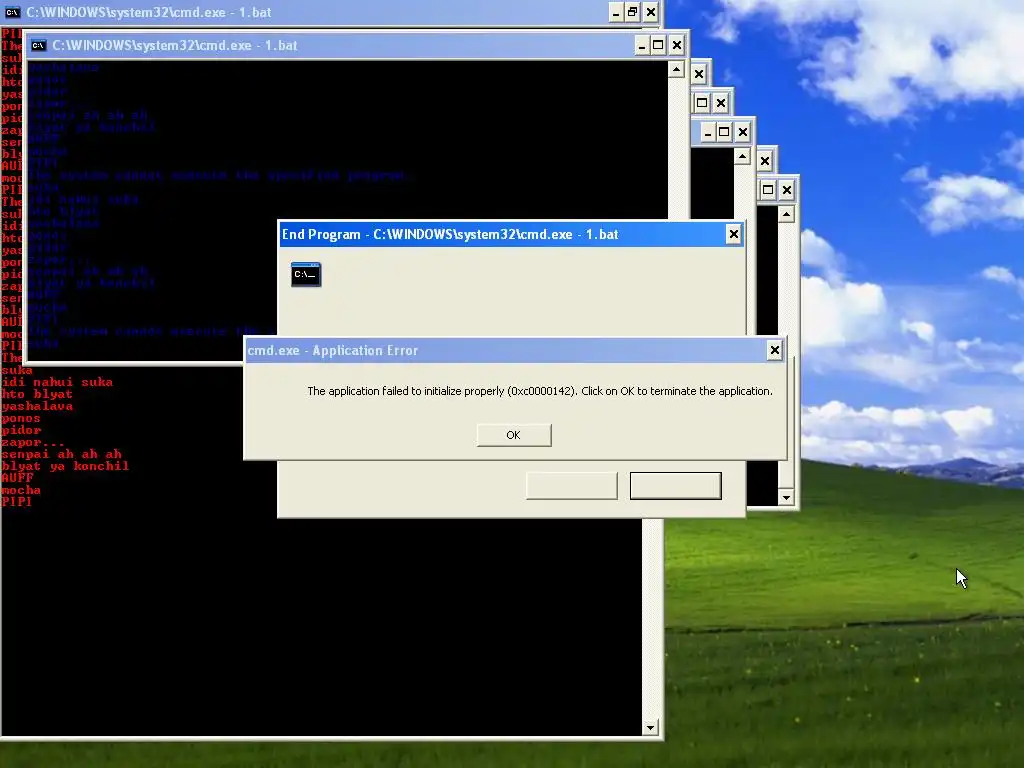This screenshot has width=1024, height=768.
Task: Click red line 'senpai ah ah ah'
Action: (61, 455)
